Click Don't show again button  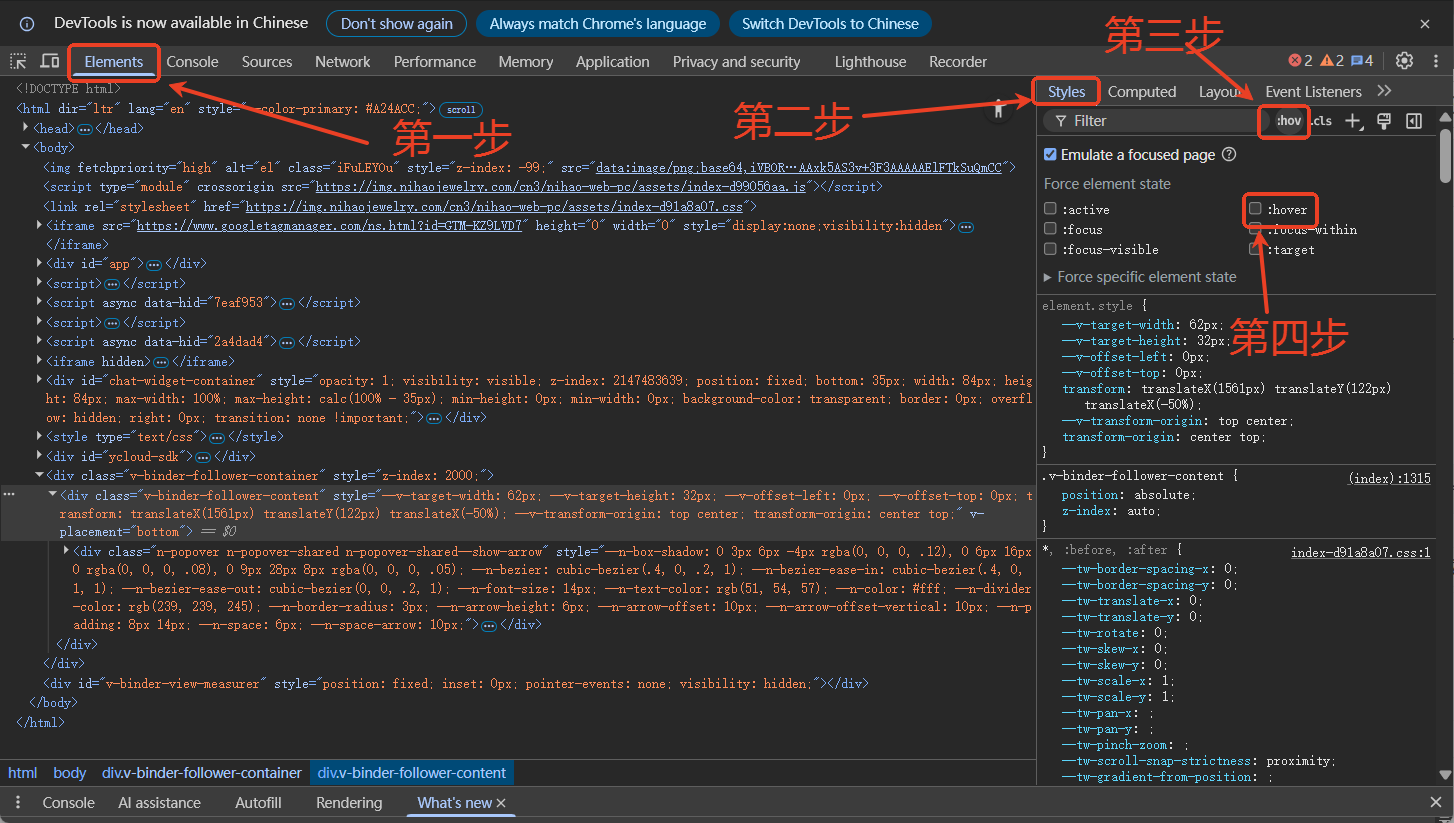point(397,23)
